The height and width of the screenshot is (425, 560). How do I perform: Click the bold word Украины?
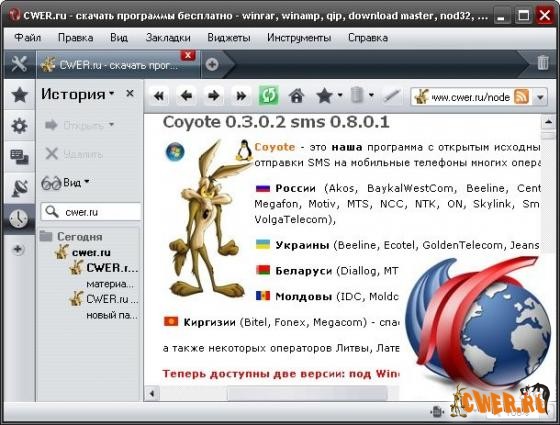(x=302, y=245)
